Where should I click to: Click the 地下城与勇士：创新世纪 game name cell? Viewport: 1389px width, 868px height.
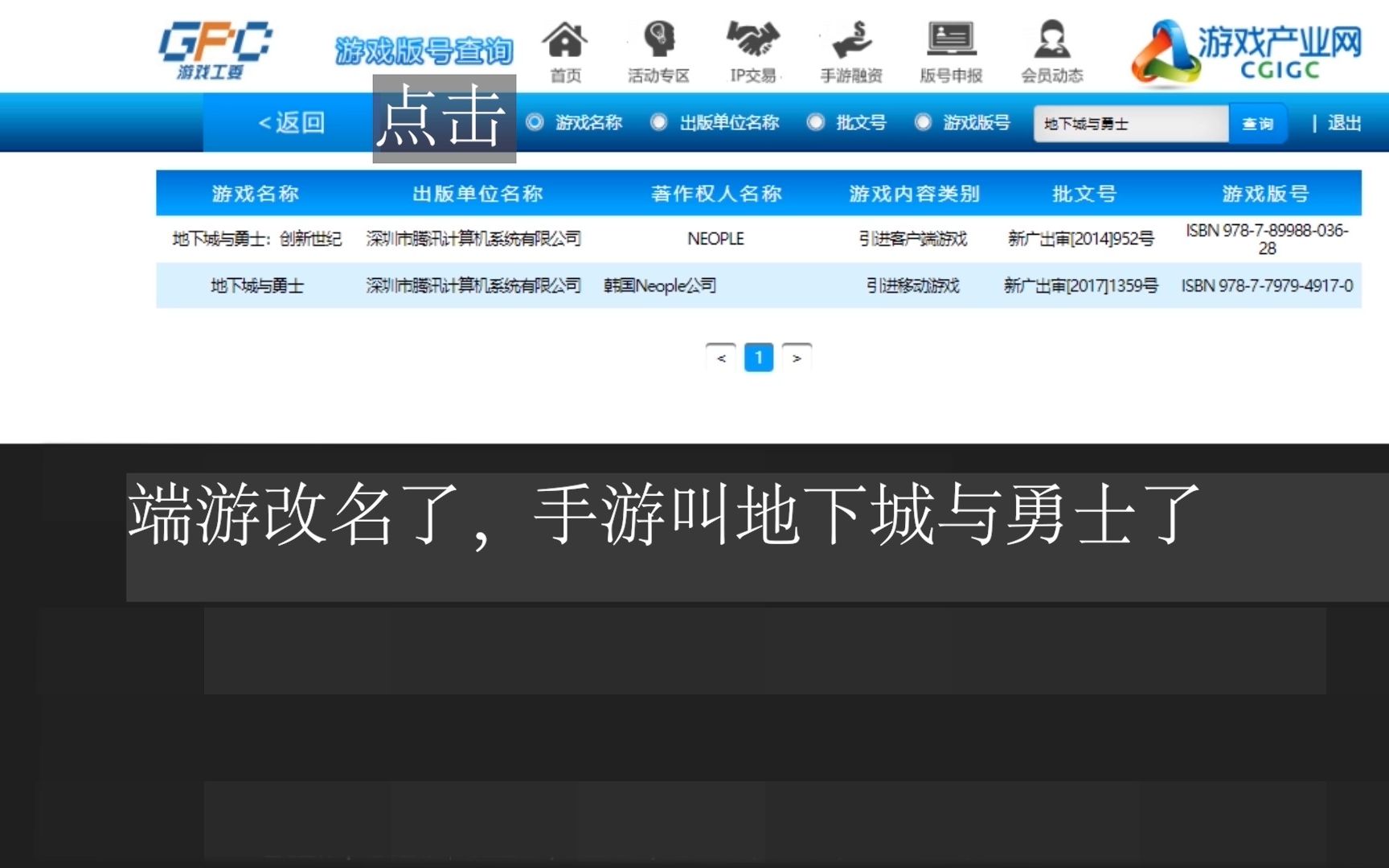257,239
